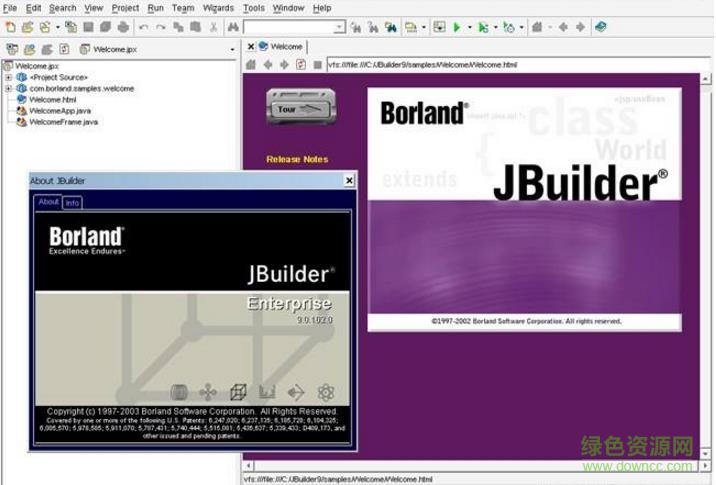Open the Debug configuration dropdown arrow

coord(495,27)
